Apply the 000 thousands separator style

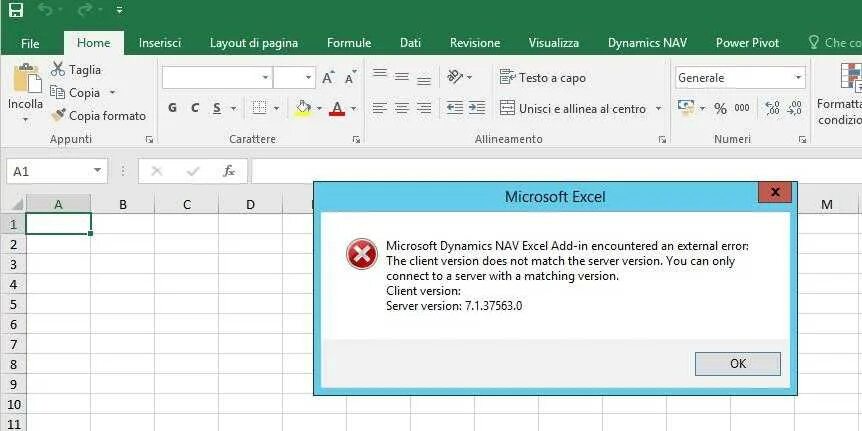click(742, 108)
